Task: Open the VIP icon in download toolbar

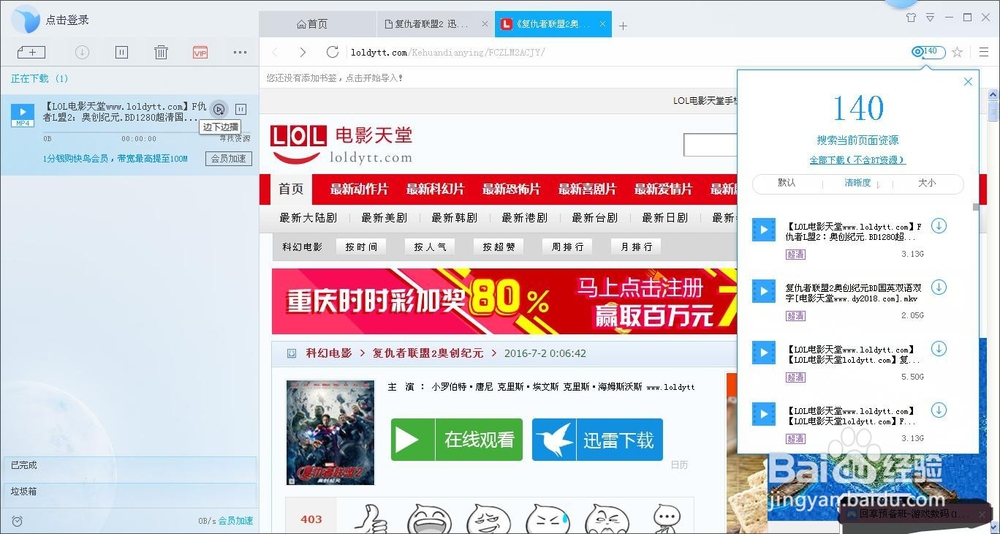Action: pyautogui.click(x=200, y=52)
